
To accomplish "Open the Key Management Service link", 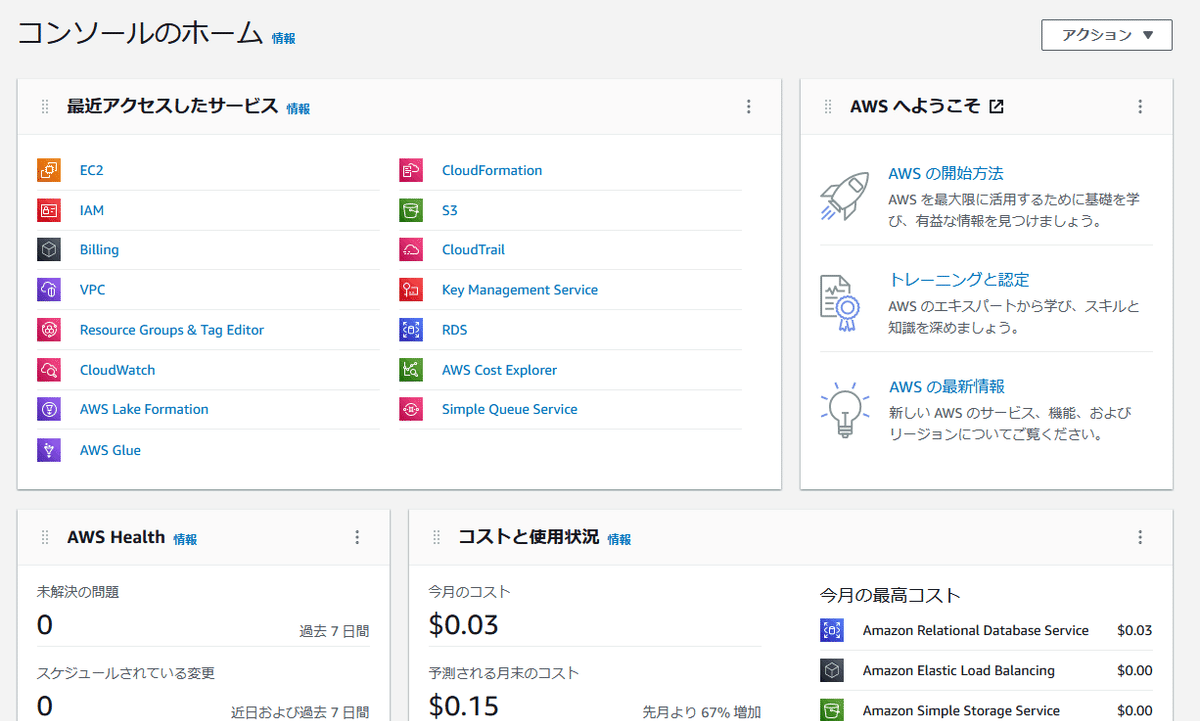I will click(520, 290).
